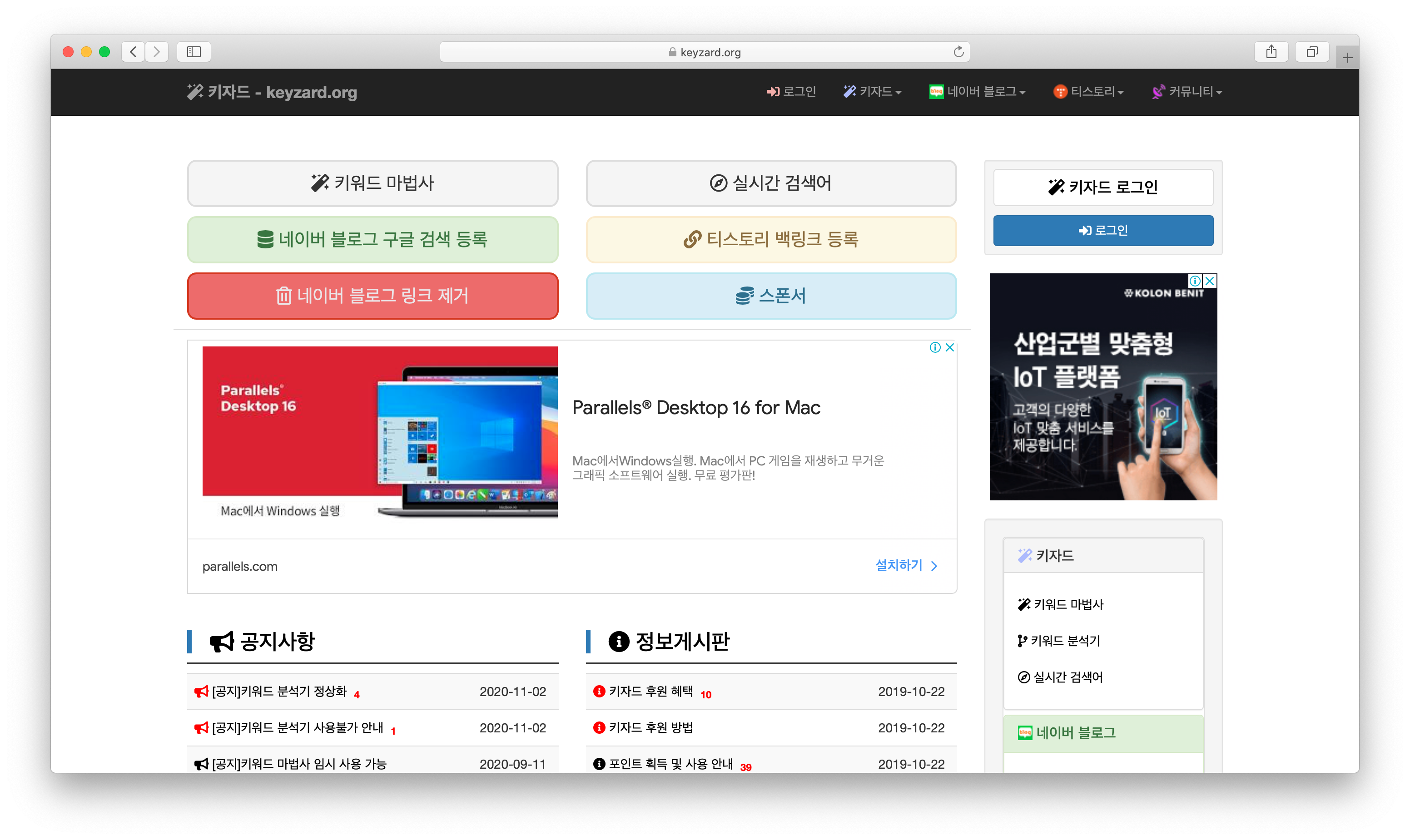Click comment count 10 on 후원 혜택
This screenshot has height=840, width=1410.
coord(705,695)
